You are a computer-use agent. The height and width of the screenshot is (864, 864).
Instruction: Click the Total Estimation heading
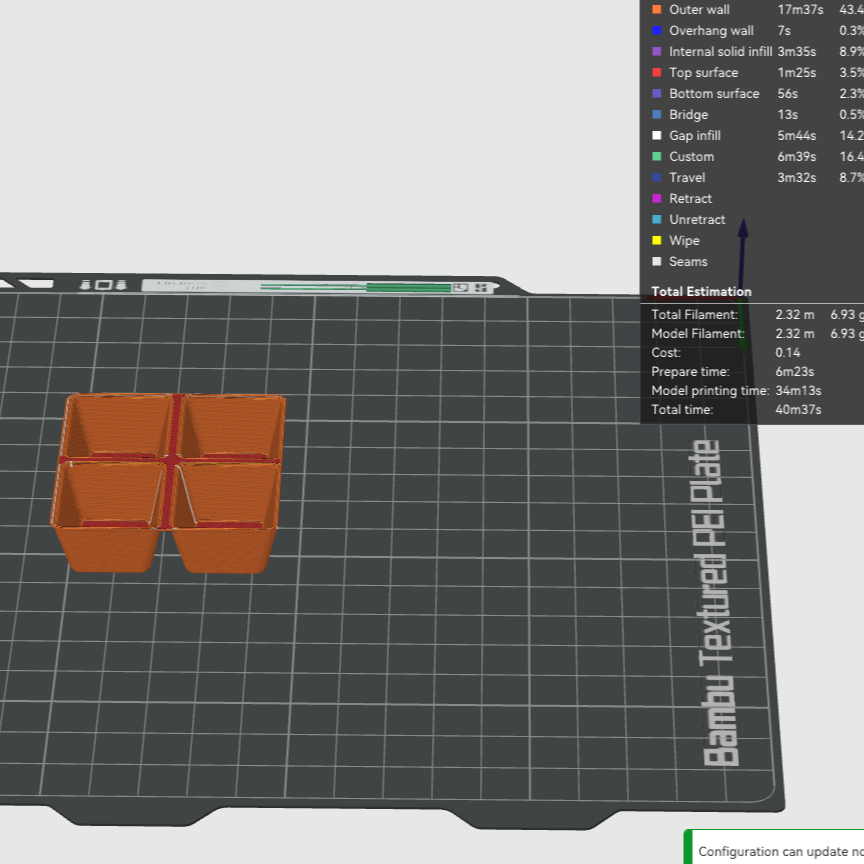click(701, 291)
